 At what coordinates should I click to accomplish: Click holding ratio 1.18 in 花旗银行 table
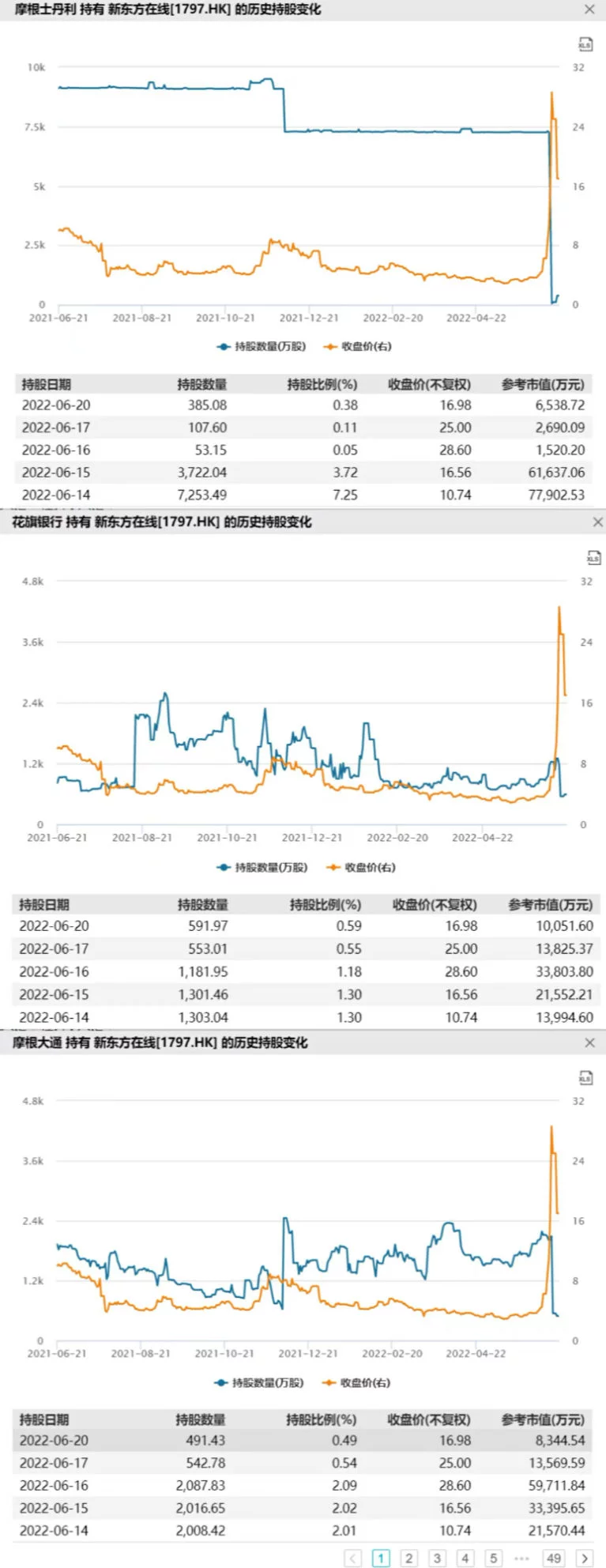point(349,971)
